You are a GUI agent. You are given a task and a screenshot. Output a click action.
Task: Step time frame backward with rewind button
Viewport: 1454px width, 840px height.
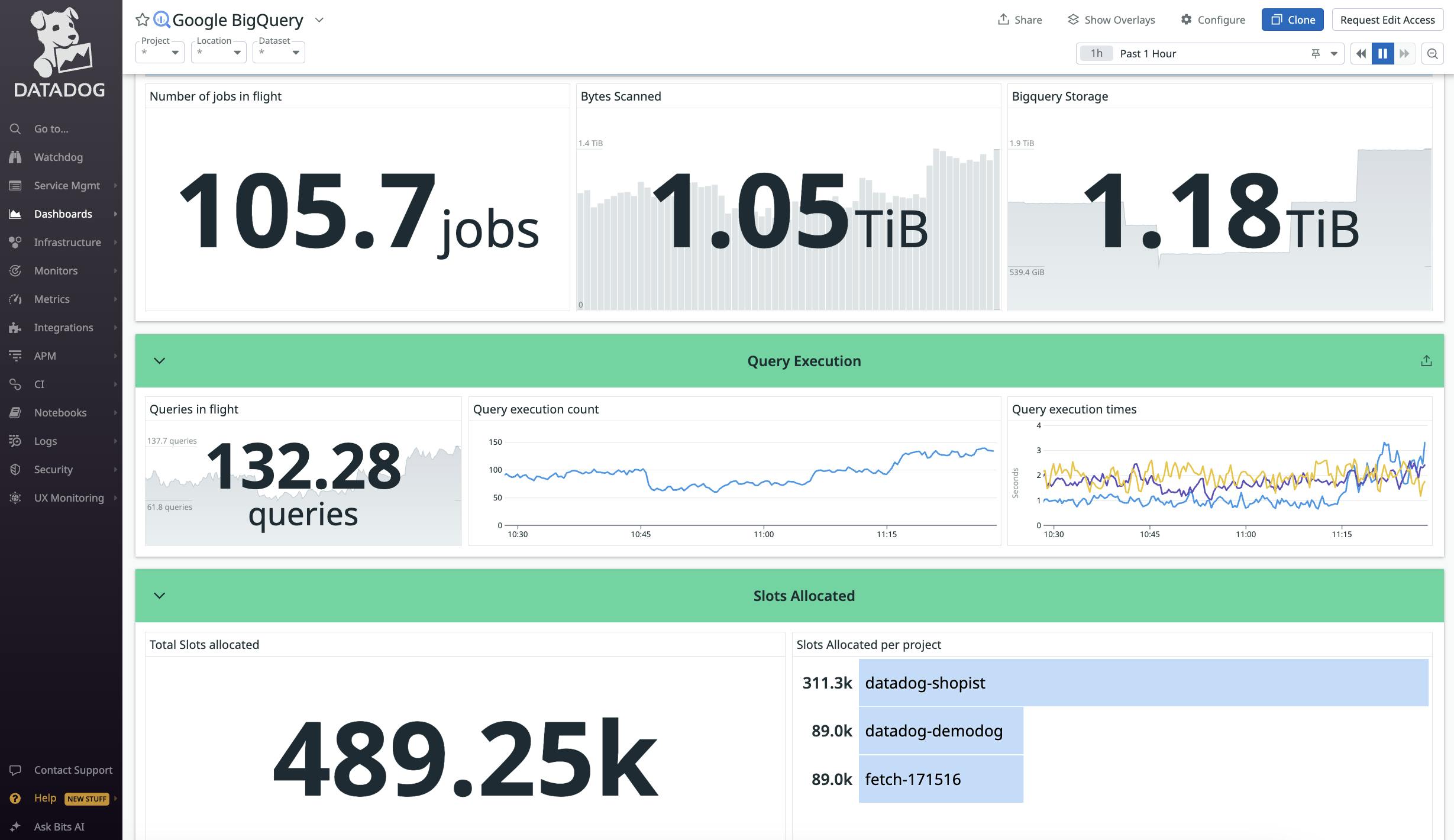point(1361,54)
